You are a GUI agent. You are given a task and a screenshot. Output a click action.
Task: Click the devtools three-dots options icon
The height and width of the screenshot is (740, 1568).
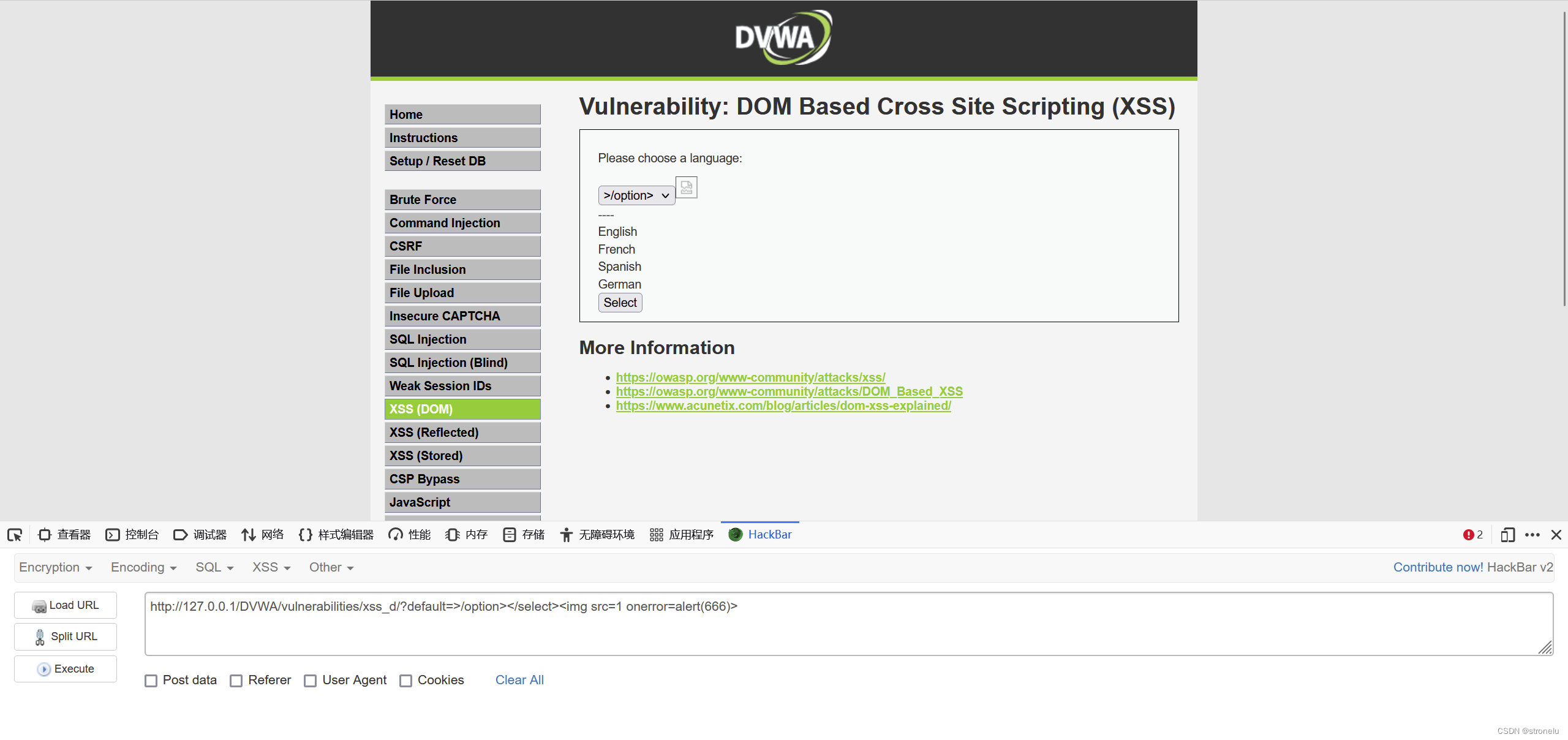coord(1532,535)
